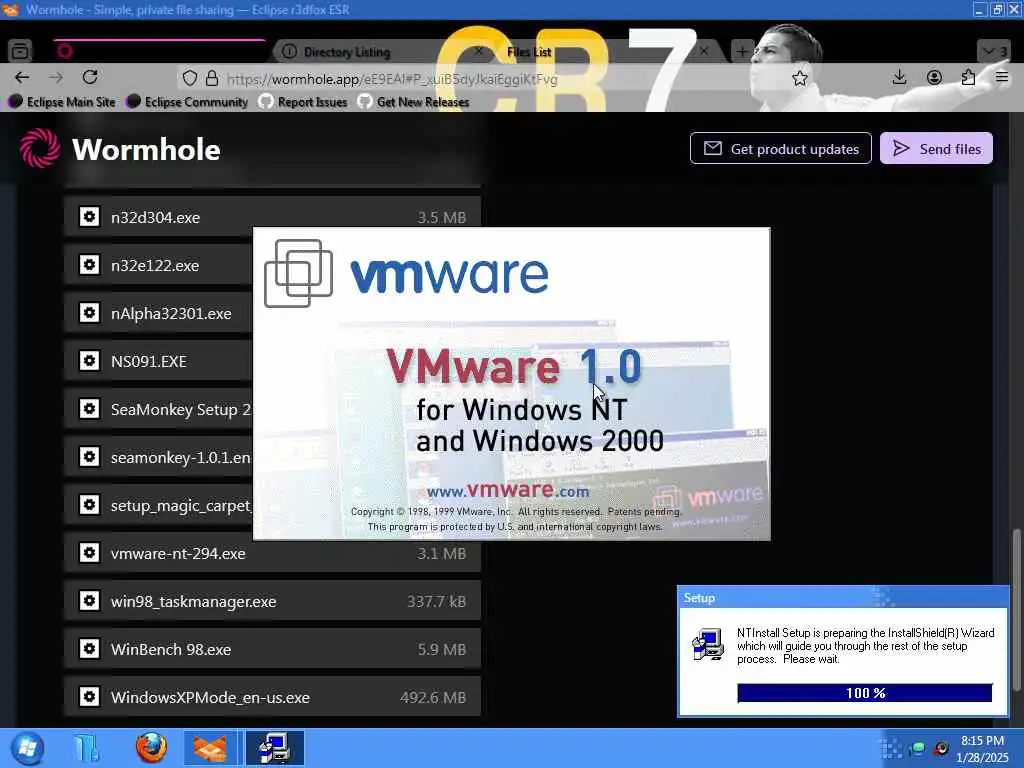Click the network system tray icon

[x=917, y=748]
